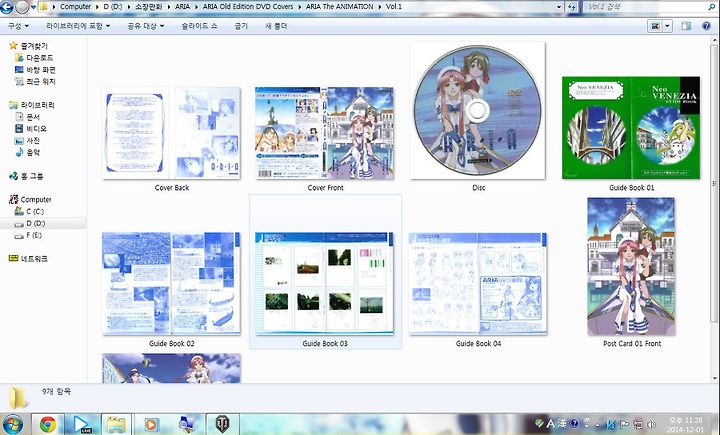
Task: Open the address bar history dropdown arrow
Action: click(559, 7)
